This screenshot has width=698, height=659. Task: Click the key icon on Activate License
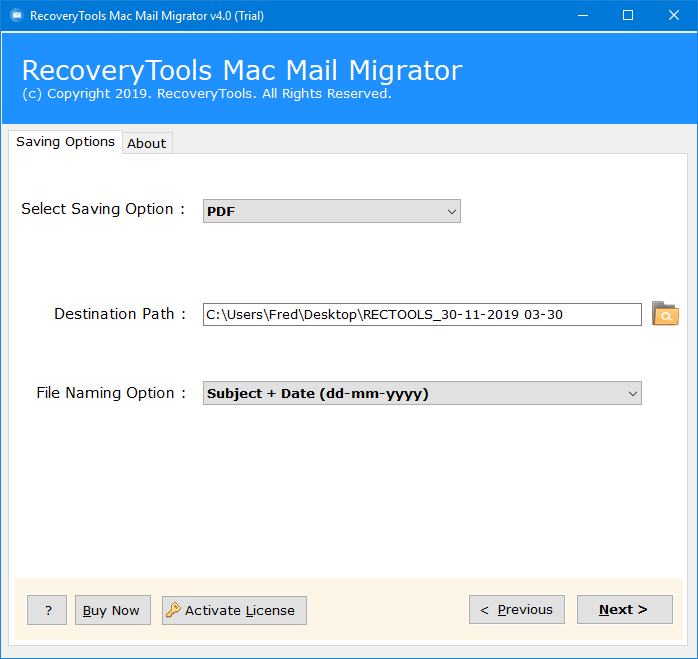pyautogui.click(x=173, y=610)
